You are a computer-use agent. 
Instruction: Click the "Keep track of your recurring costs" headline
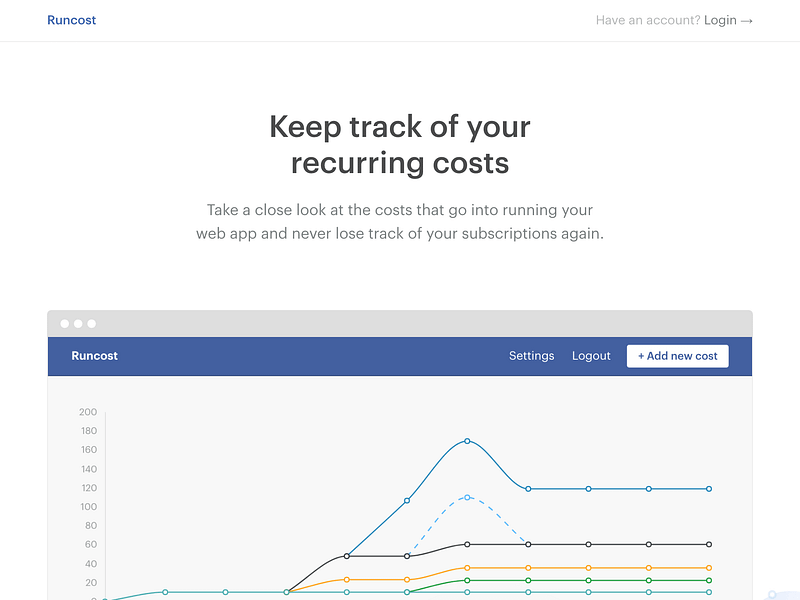click(x=400, y=145)
